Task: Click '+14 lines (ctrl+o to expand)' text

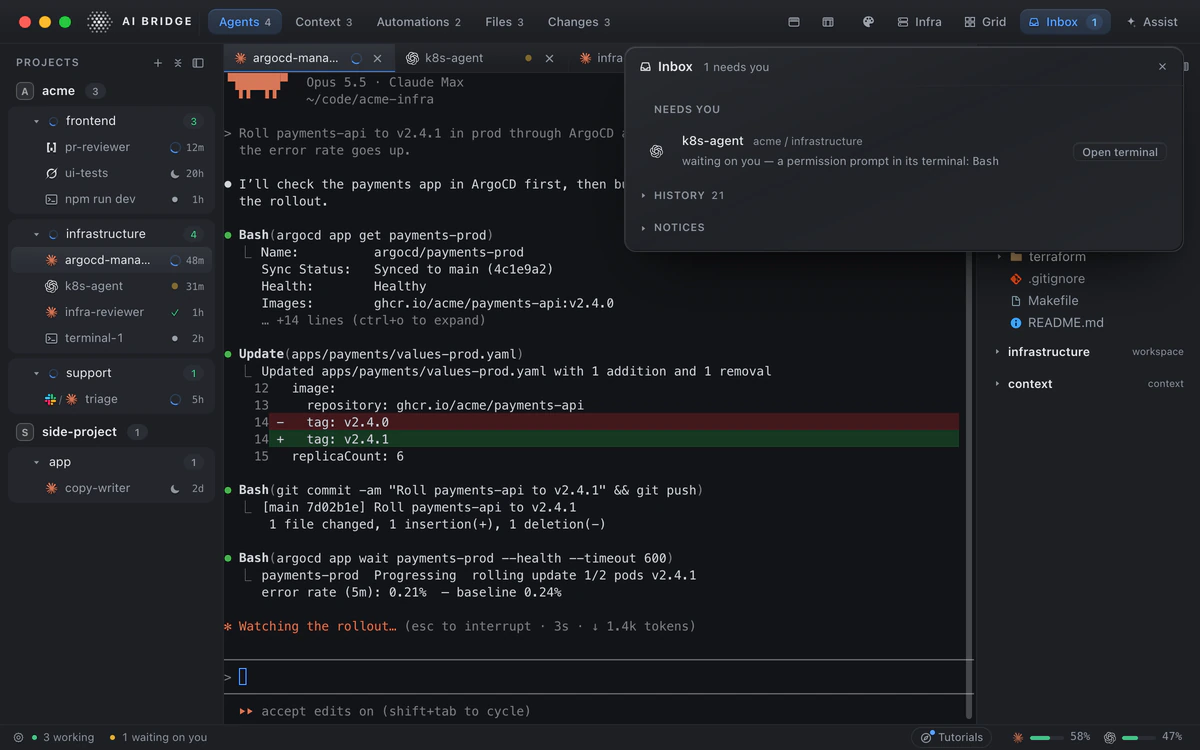Action: pos(373,321)
